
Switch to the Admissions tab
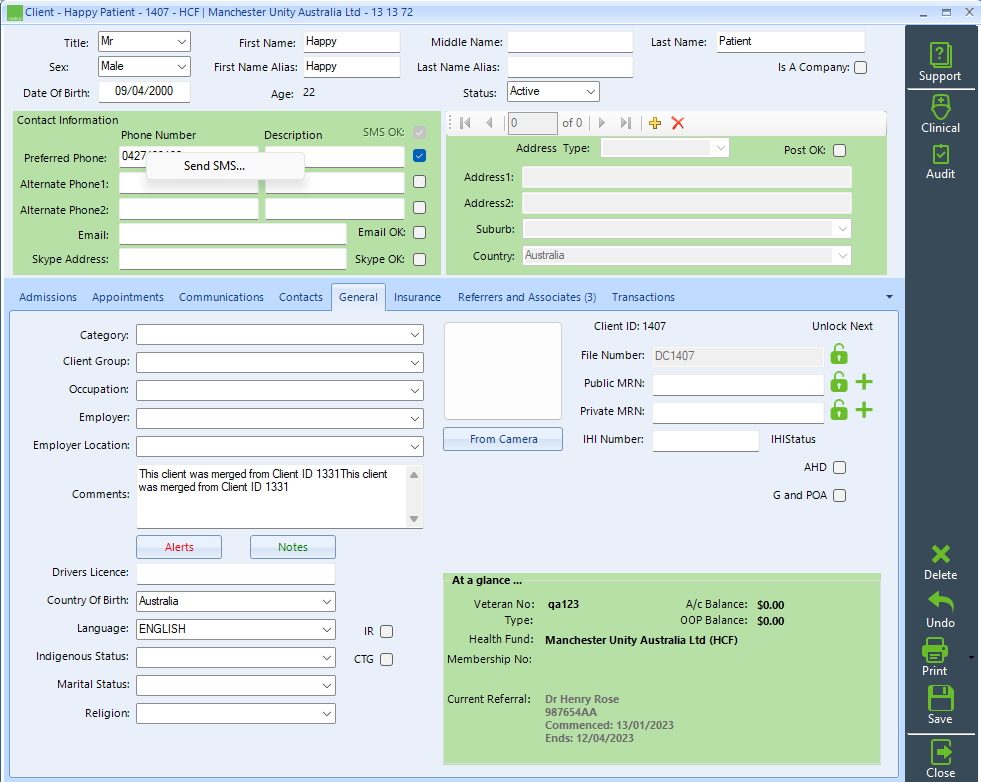[x=48, y=297]
